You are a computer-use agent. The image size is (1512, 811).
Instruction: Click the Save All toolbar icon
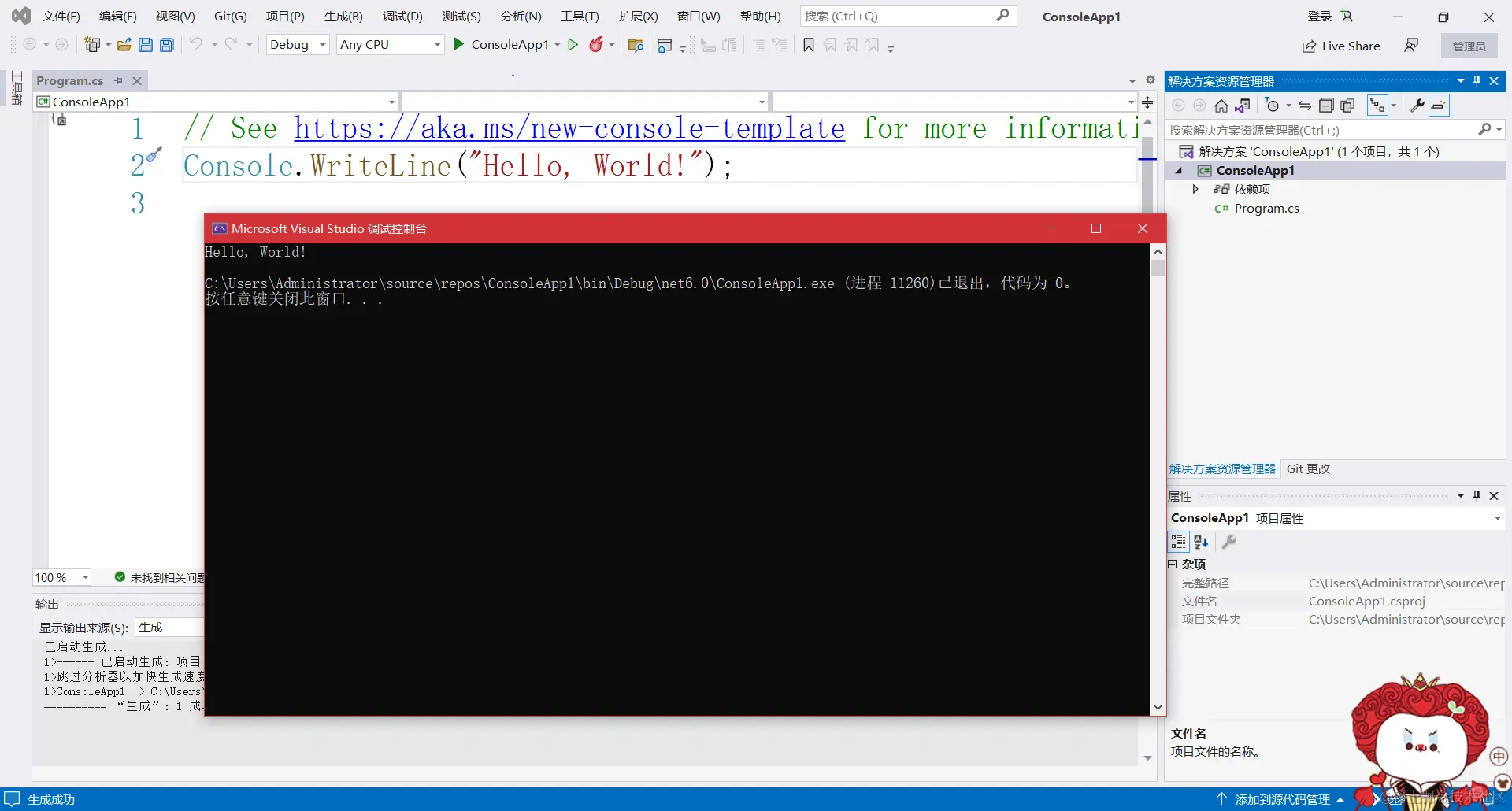[x=167, y=45]
